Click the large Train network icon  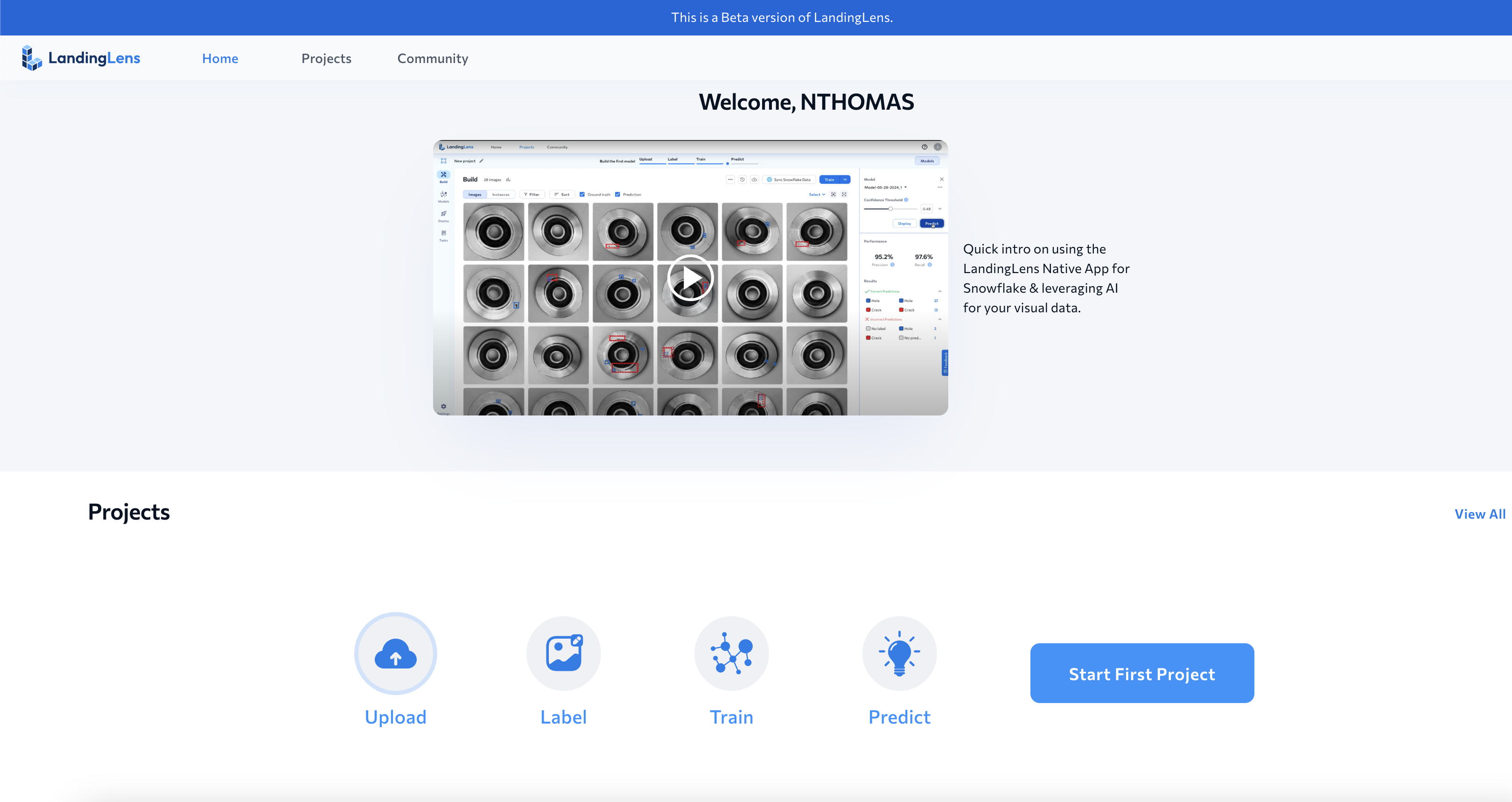pyautogui.click(x=731, y=654)
